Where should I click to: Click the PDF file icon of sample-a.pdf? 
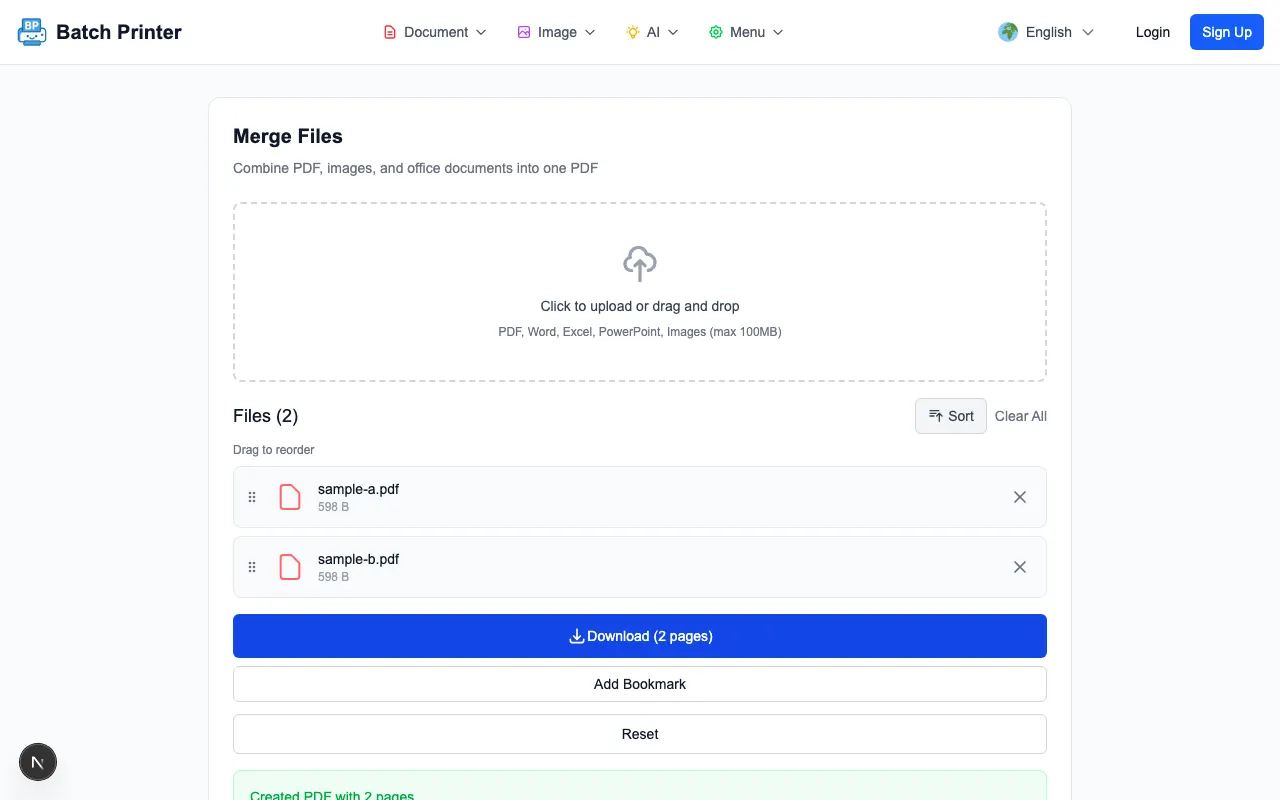tap(290, 497)
